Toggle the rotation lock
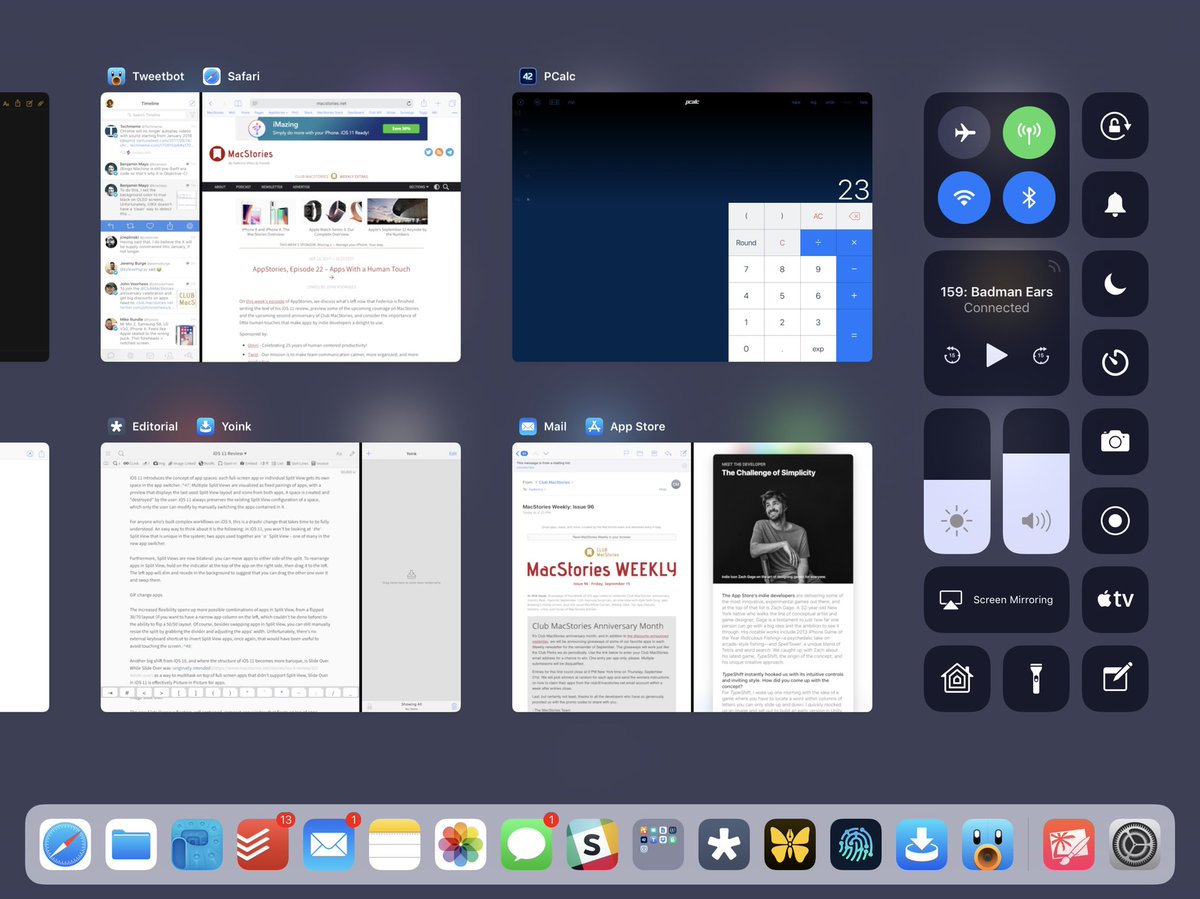Viewport: 1200px width, 899px height. click(x=1115, y=126)
